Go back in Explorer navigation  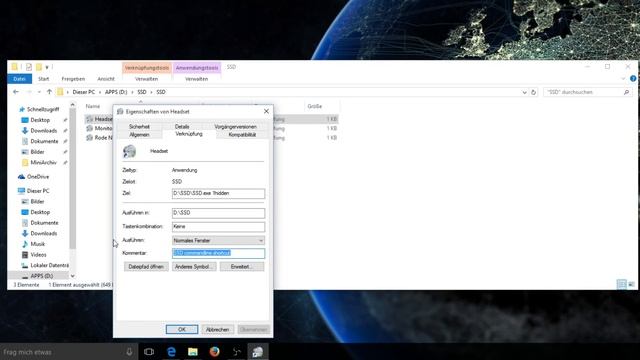[16, 92]
